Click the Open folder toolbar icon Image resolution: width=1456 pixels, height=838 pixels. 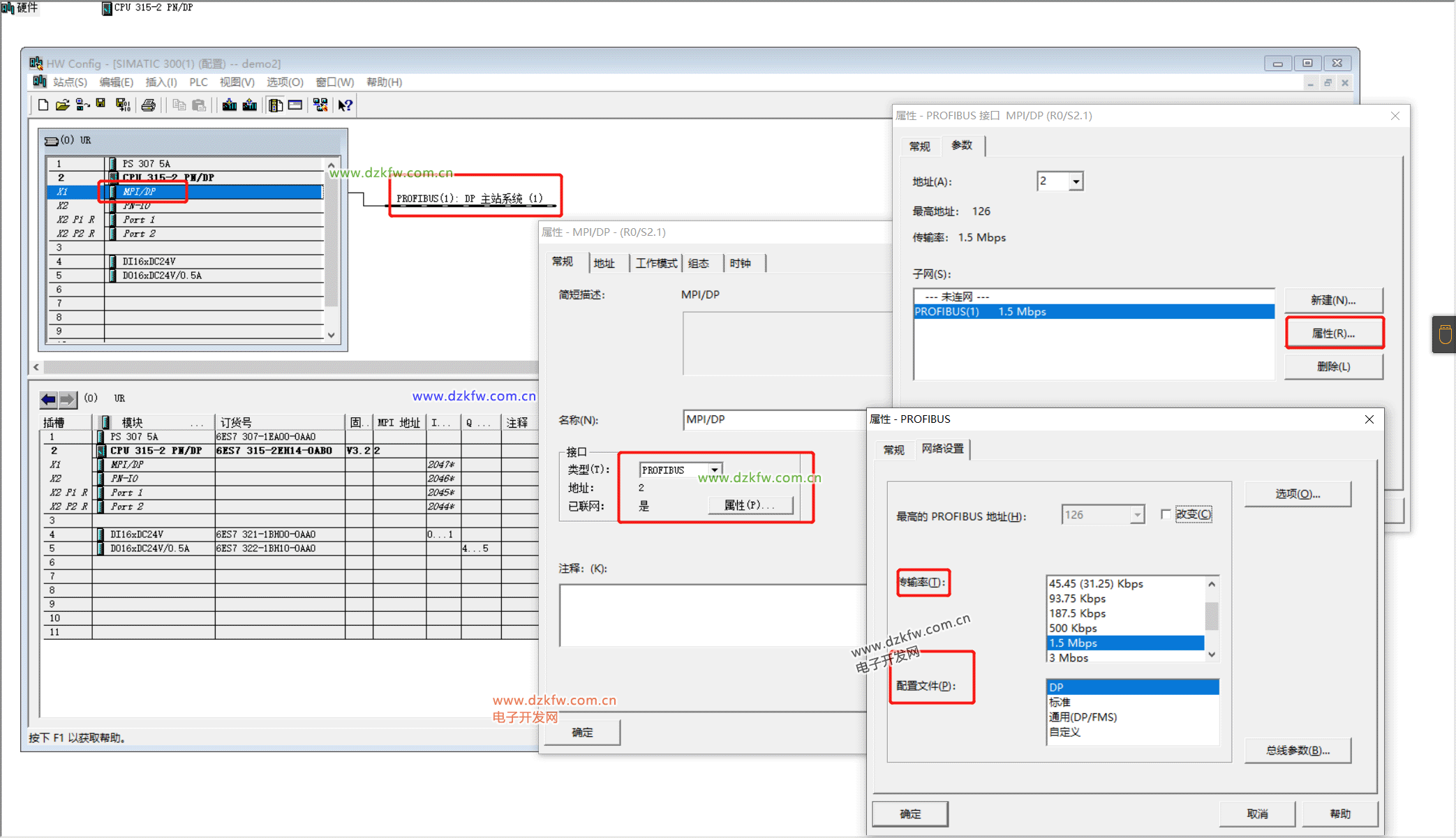[x=62, y=105]
